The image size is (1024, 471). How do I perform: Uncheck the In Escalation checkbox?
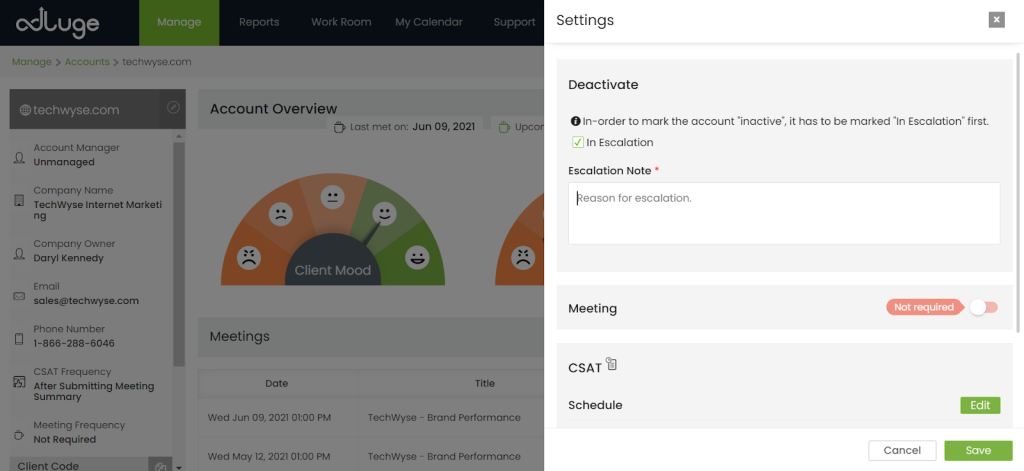(x=578, y=142)
